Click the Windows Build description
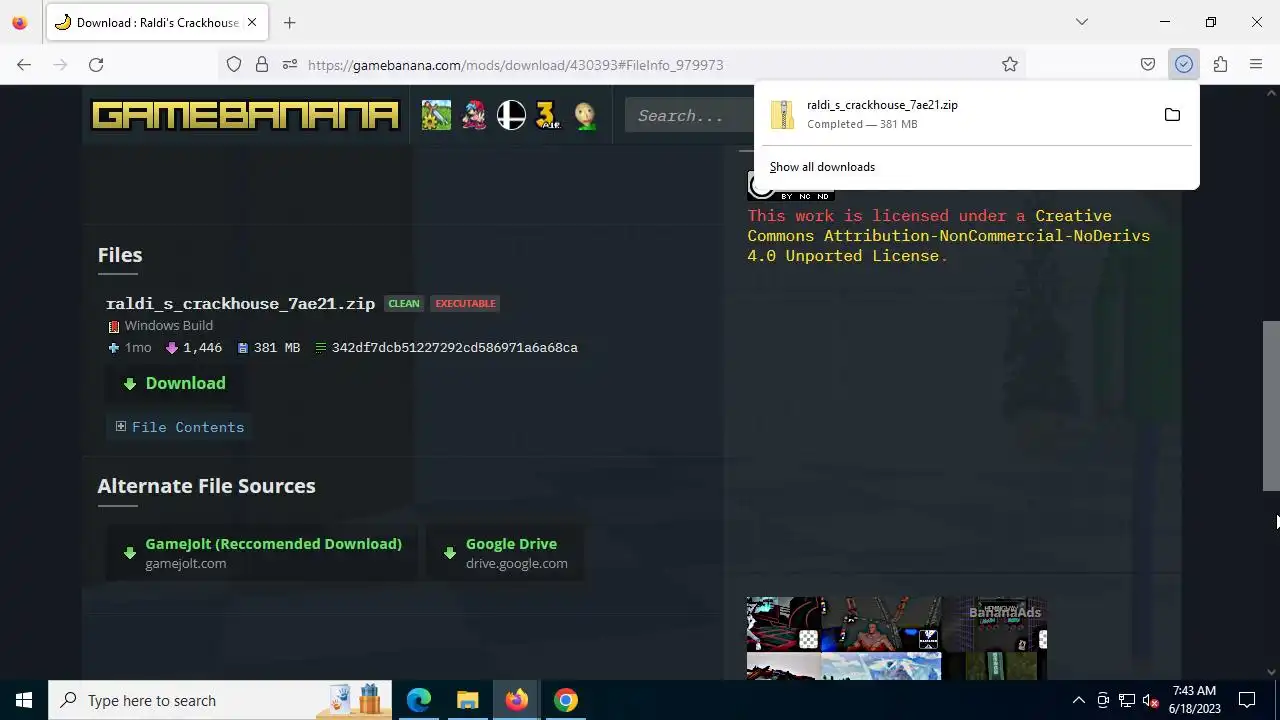1280x720 pixels. (168, 325)
